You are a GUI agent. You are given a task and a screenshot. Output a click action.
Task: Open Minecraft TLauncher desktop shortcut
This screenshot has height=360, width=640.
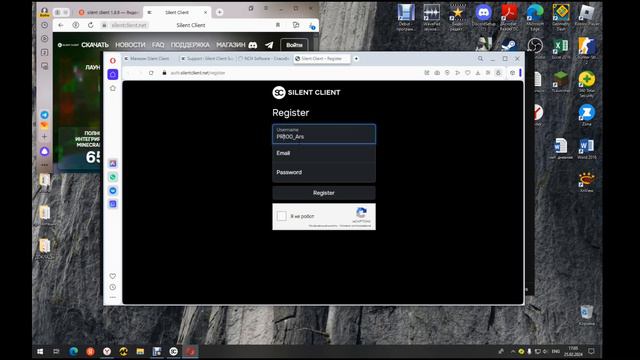[561, 82]
